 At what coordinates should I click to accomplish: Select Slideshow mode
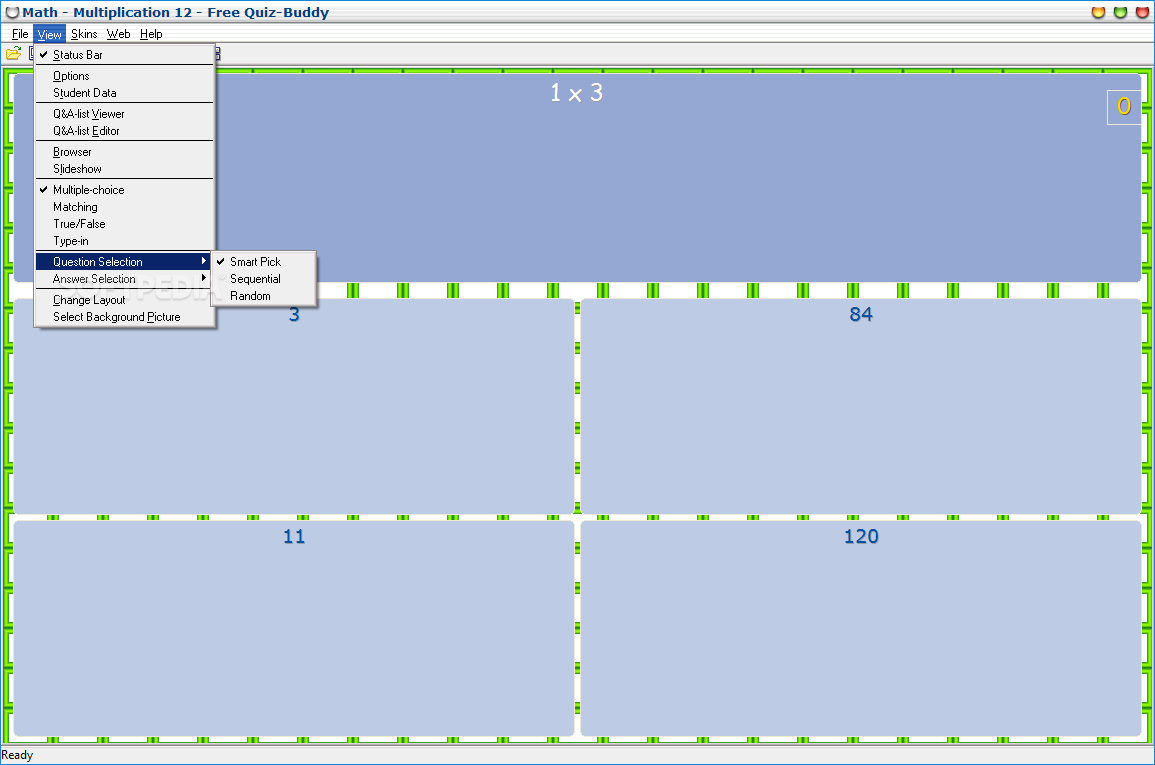[124, 169]
